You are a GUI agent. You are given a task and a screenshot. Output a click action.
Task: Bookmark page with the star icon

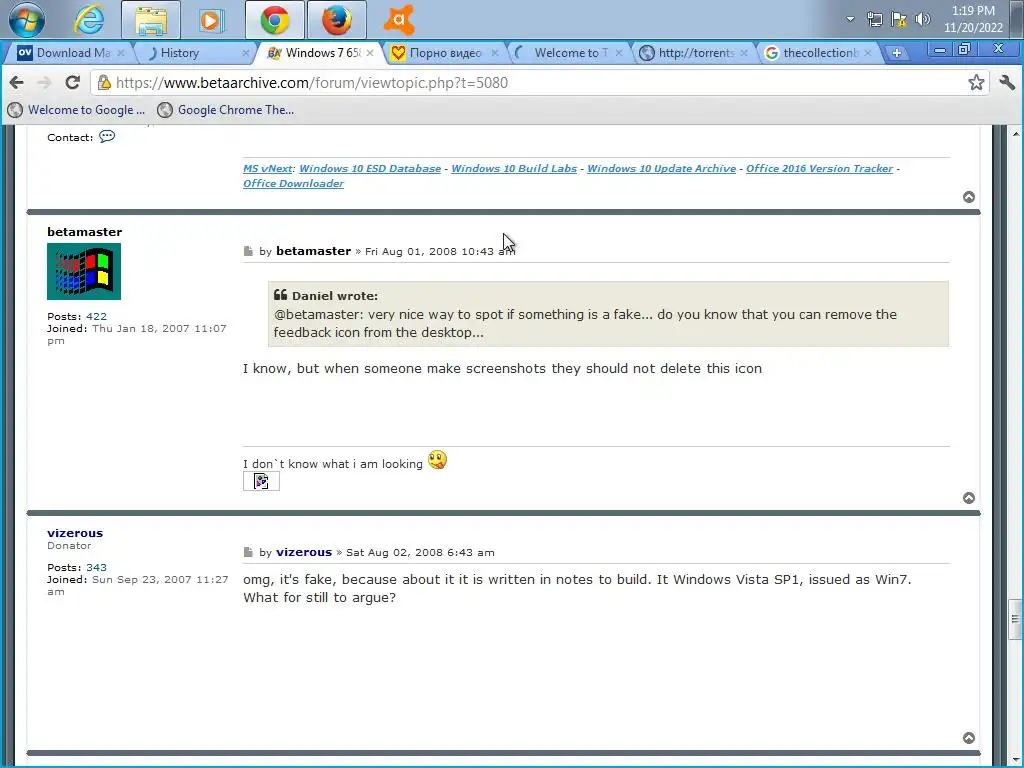[976, 82]
